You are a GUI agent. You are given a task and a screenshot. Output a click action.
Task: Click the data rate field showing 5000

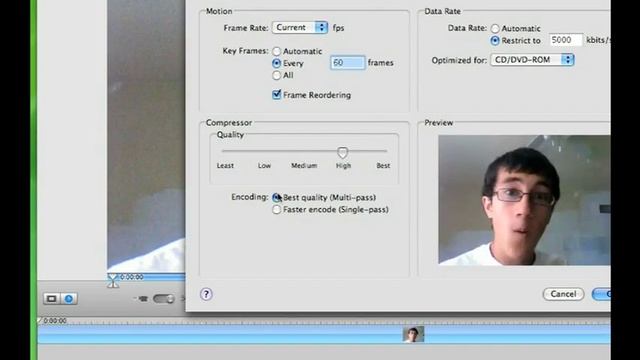tap(566, 40)
